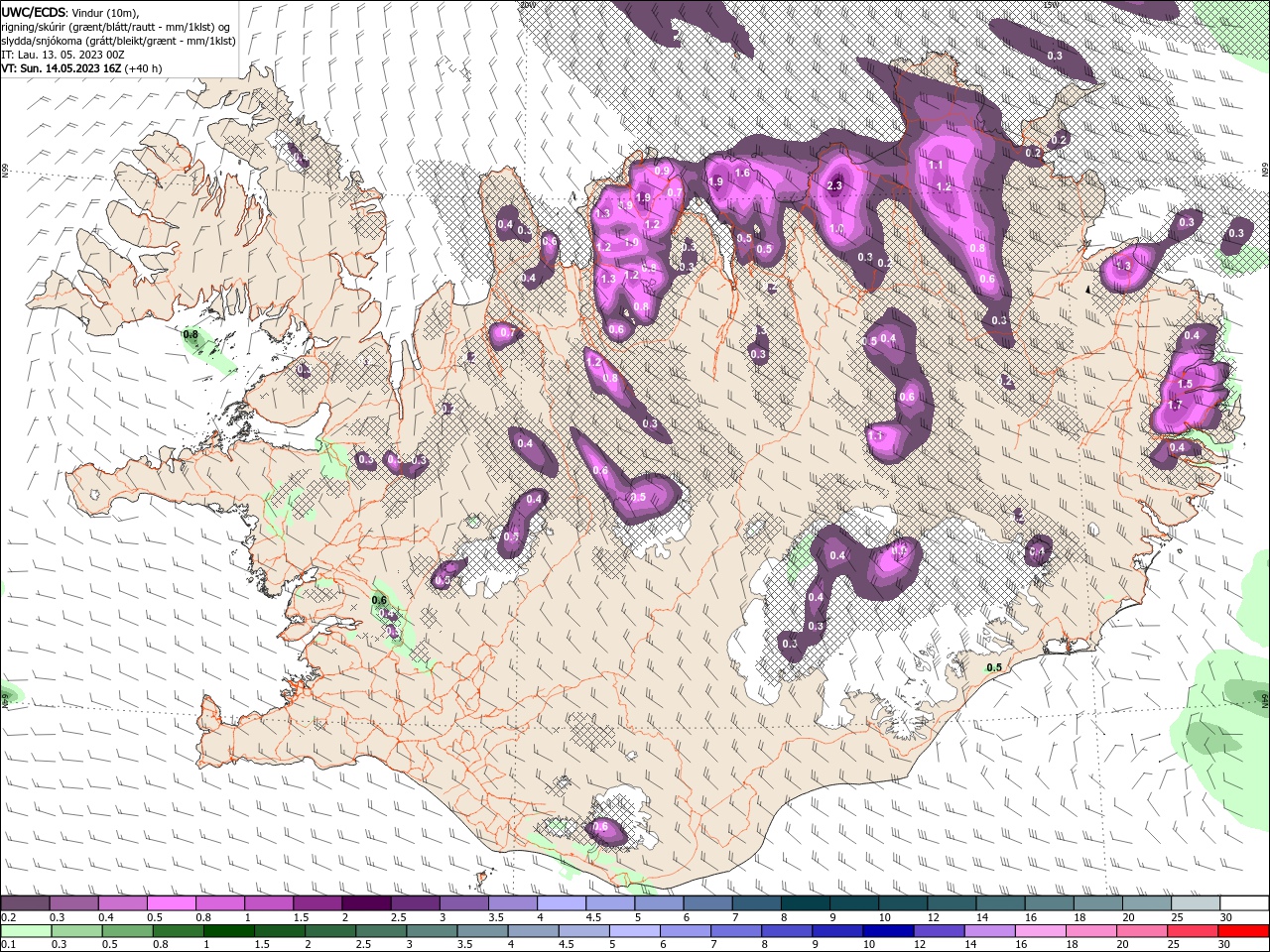
Task: Click the '(+40 h)' forecast offset text
Action: click(144, 68)
